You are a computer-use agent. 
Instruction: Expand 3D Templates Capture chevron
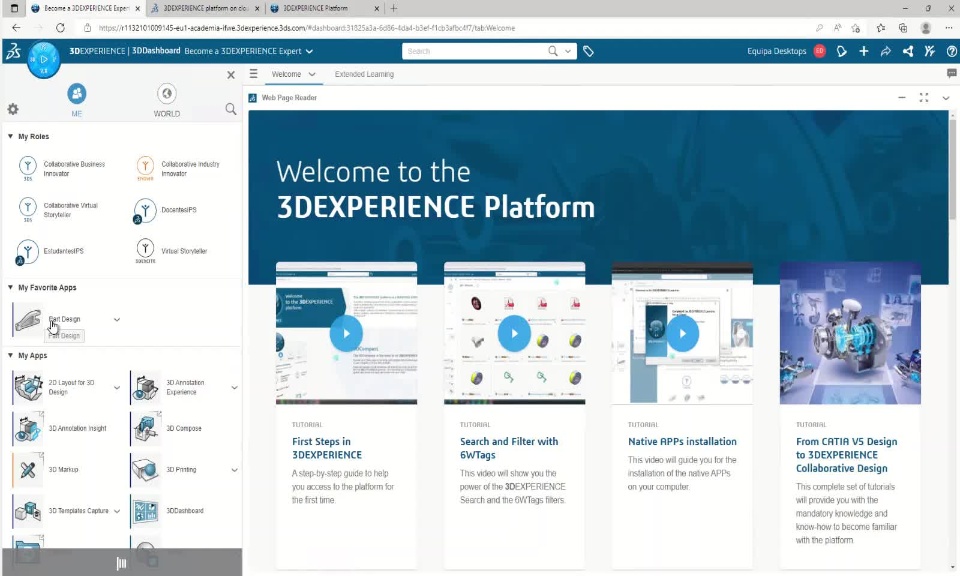coord(117,511)
